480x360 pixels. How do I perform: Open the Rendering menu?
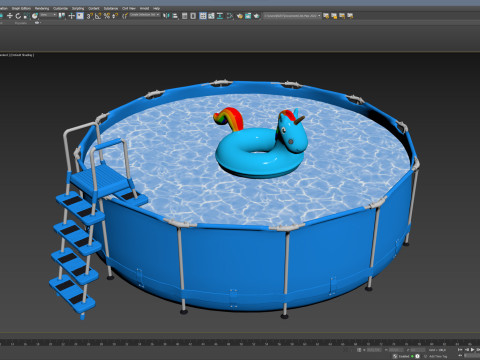pos(42,8)
